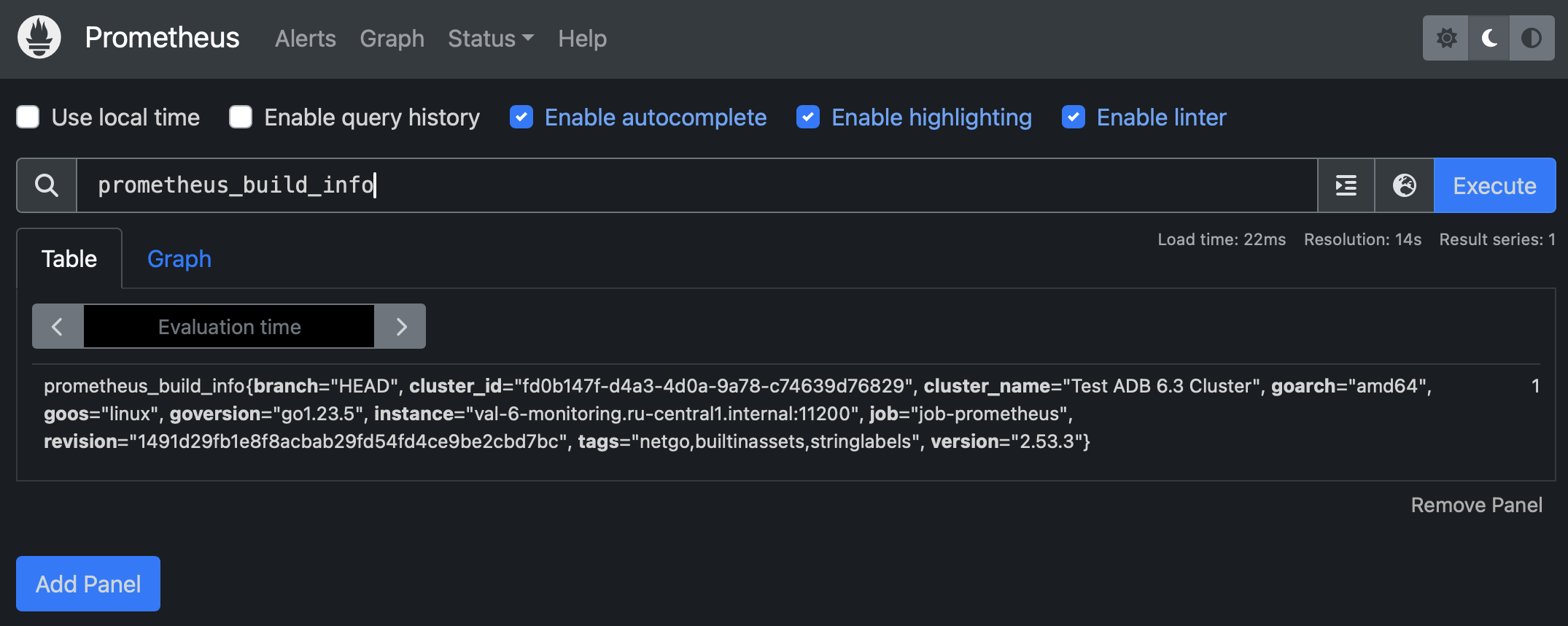Click the result value 1
1568x626 pixels.
pyautogui.click(x=1535, y=386)
